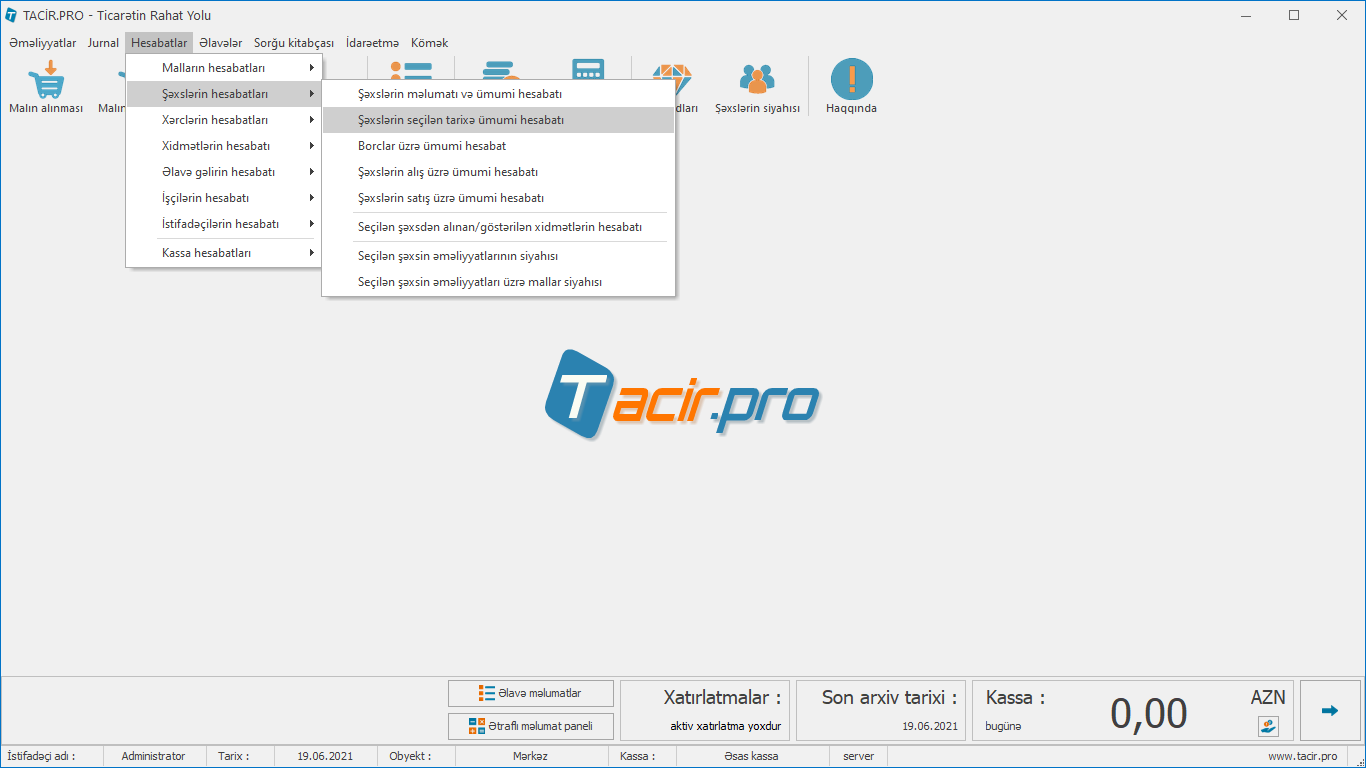This screenshot has height=768, width=1366.
Task: Click the small cash hand icon under AZN
Action: (x=1268, y=726)
